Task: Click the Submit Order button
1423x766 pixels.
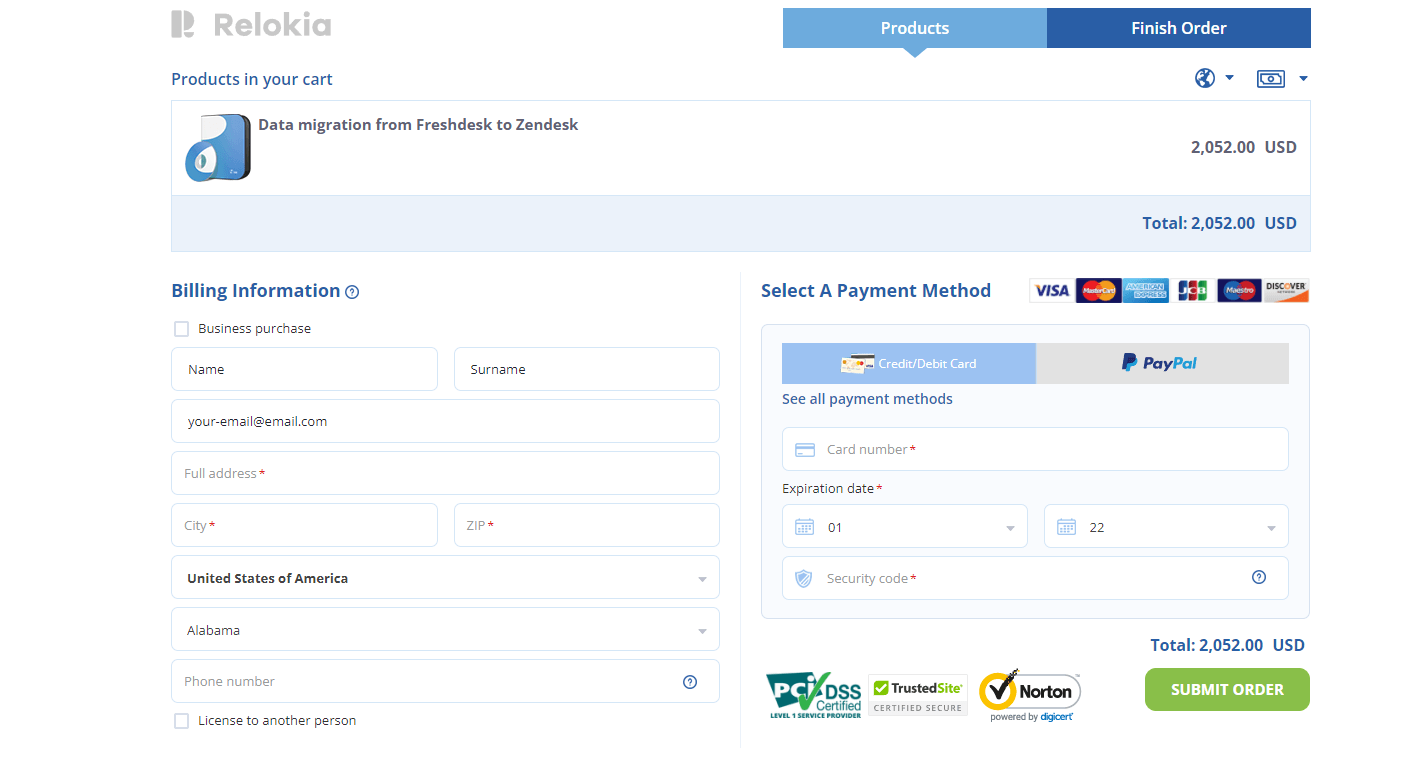Action: [1227, 689]
